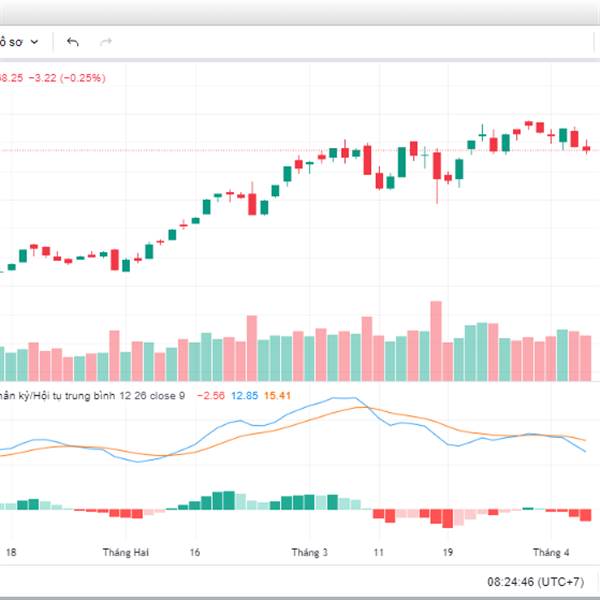This screenshot has height=600, width=600.
Task: Click the '11' date axis label
Action: point(378,553)
